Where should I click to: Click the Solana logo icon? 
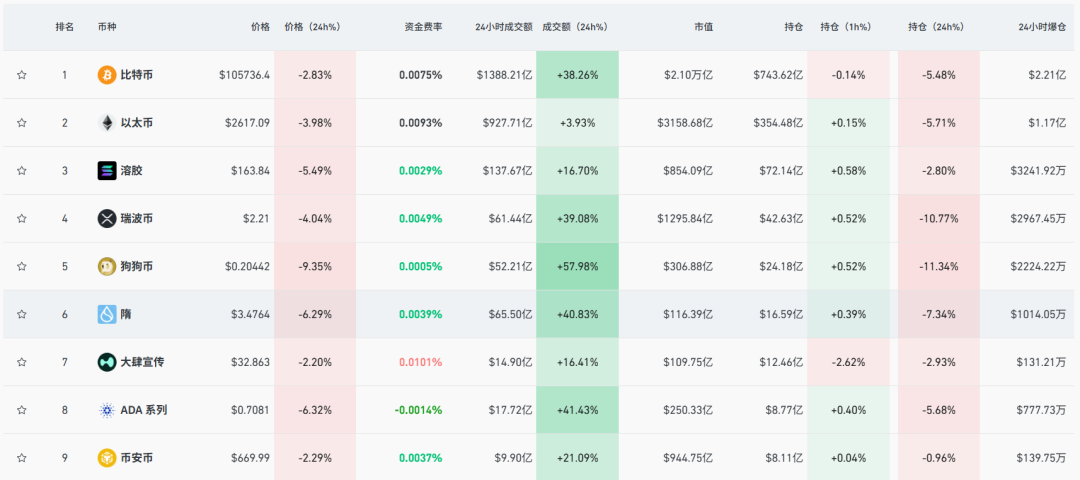pyautogui.click(x=107, y=171)
